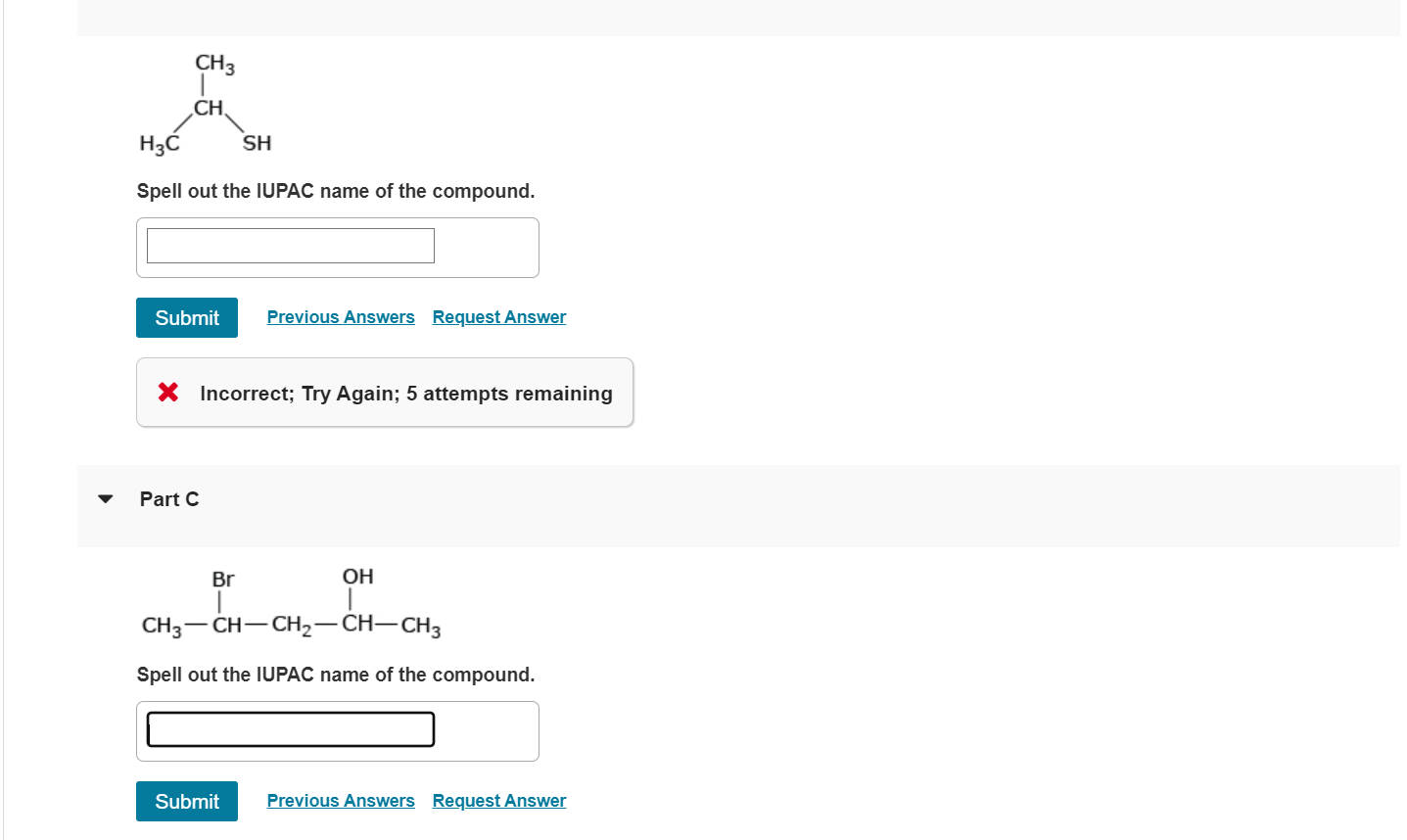Click the Part C label text
The image size is (1407, 840).
[x=168, y=499]
